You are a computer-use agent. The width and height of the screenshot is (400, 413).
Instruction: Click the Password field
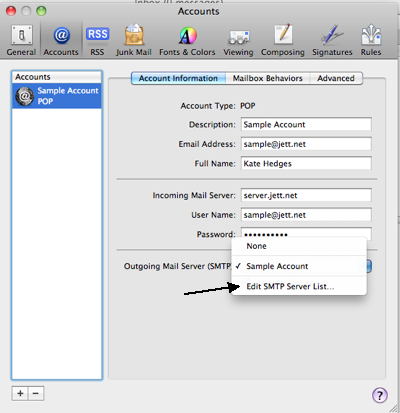click(306, 234)
